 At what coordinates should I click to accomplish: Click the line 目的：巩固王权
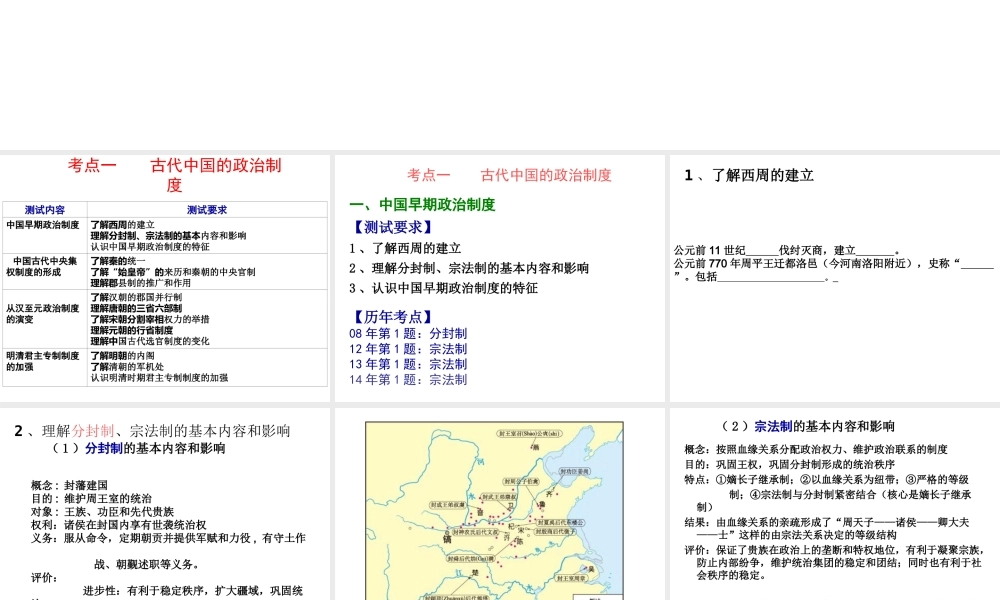790,464
